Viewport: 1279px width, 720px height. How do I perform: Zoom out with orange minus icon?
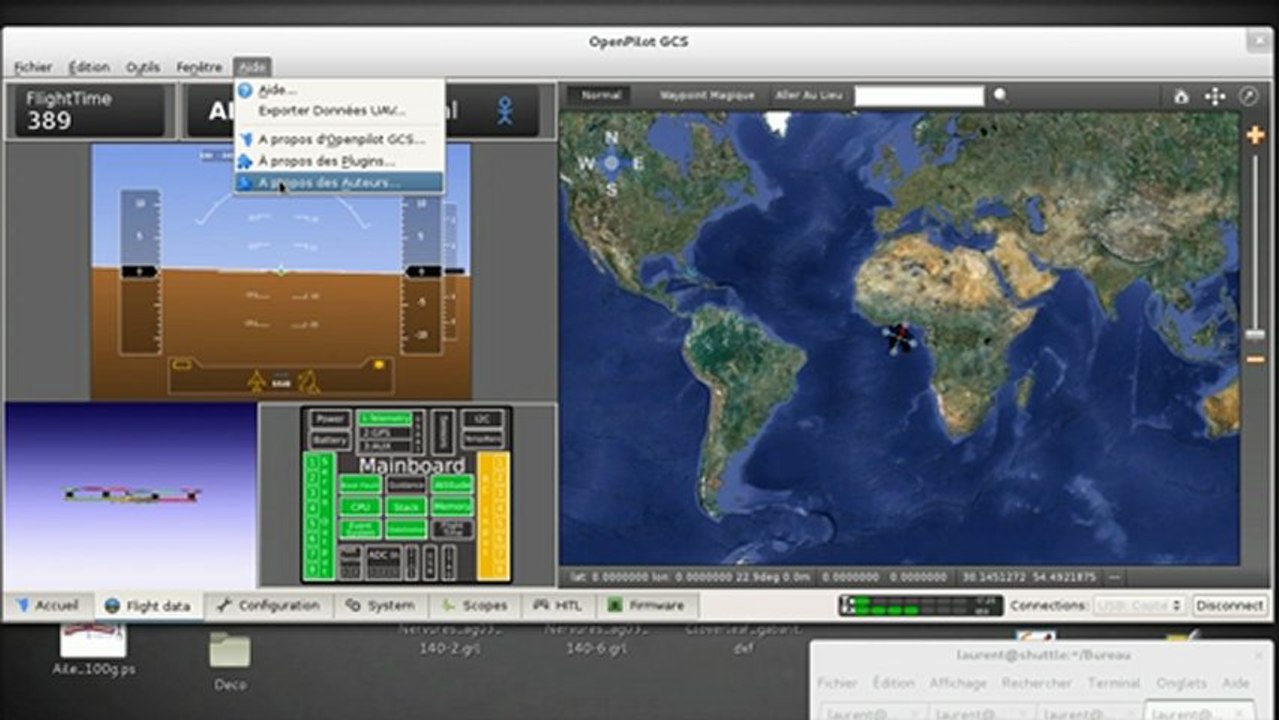click(x=1256, y=359)
